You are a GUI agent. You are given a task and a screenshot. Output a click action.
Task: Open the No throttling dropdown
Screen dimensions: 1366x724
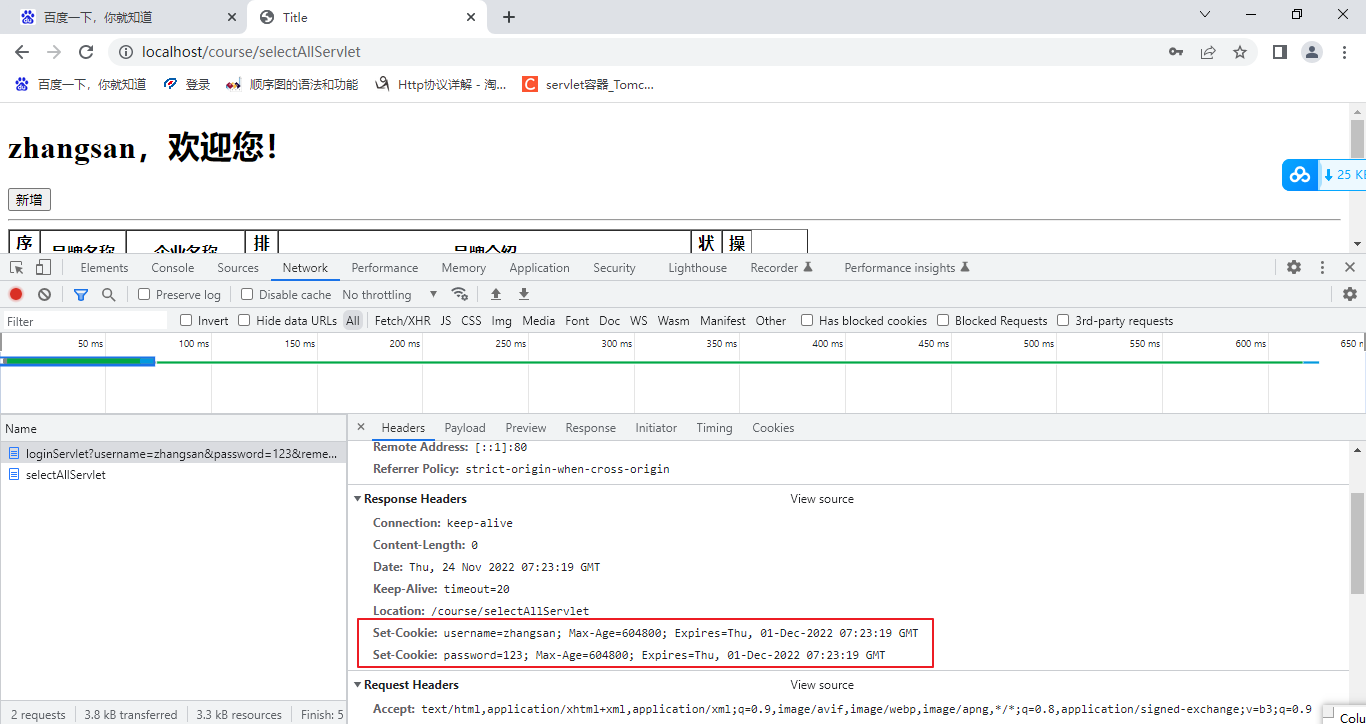click(390, 294)
